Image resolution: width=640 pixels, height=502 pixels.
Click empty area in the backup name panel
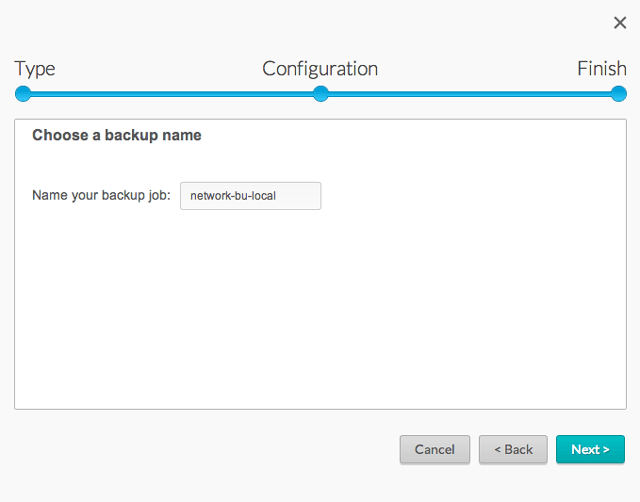(x=320, y=310)
